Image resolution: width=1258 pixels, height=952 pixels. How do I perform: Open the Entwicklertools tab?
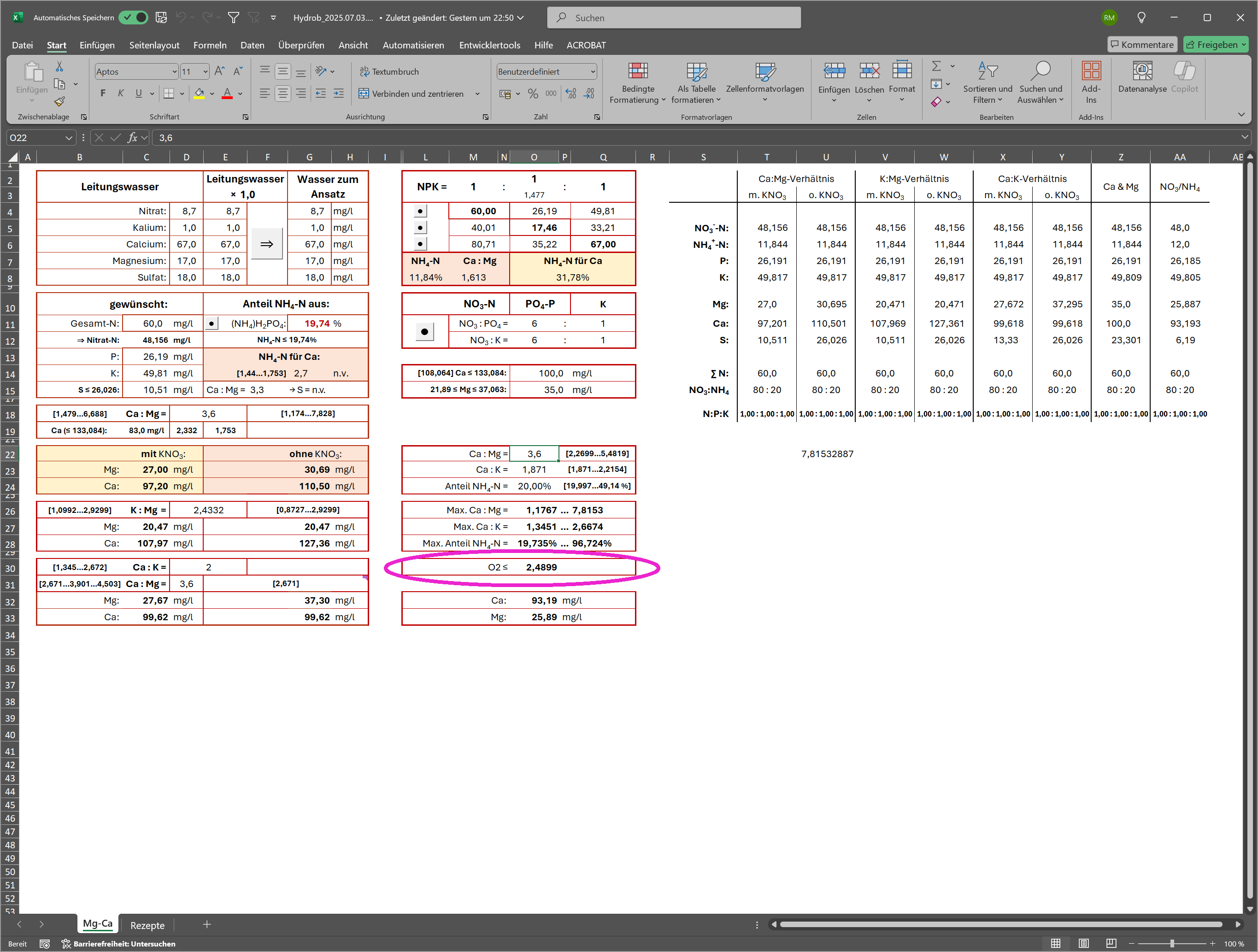point(490,45)
